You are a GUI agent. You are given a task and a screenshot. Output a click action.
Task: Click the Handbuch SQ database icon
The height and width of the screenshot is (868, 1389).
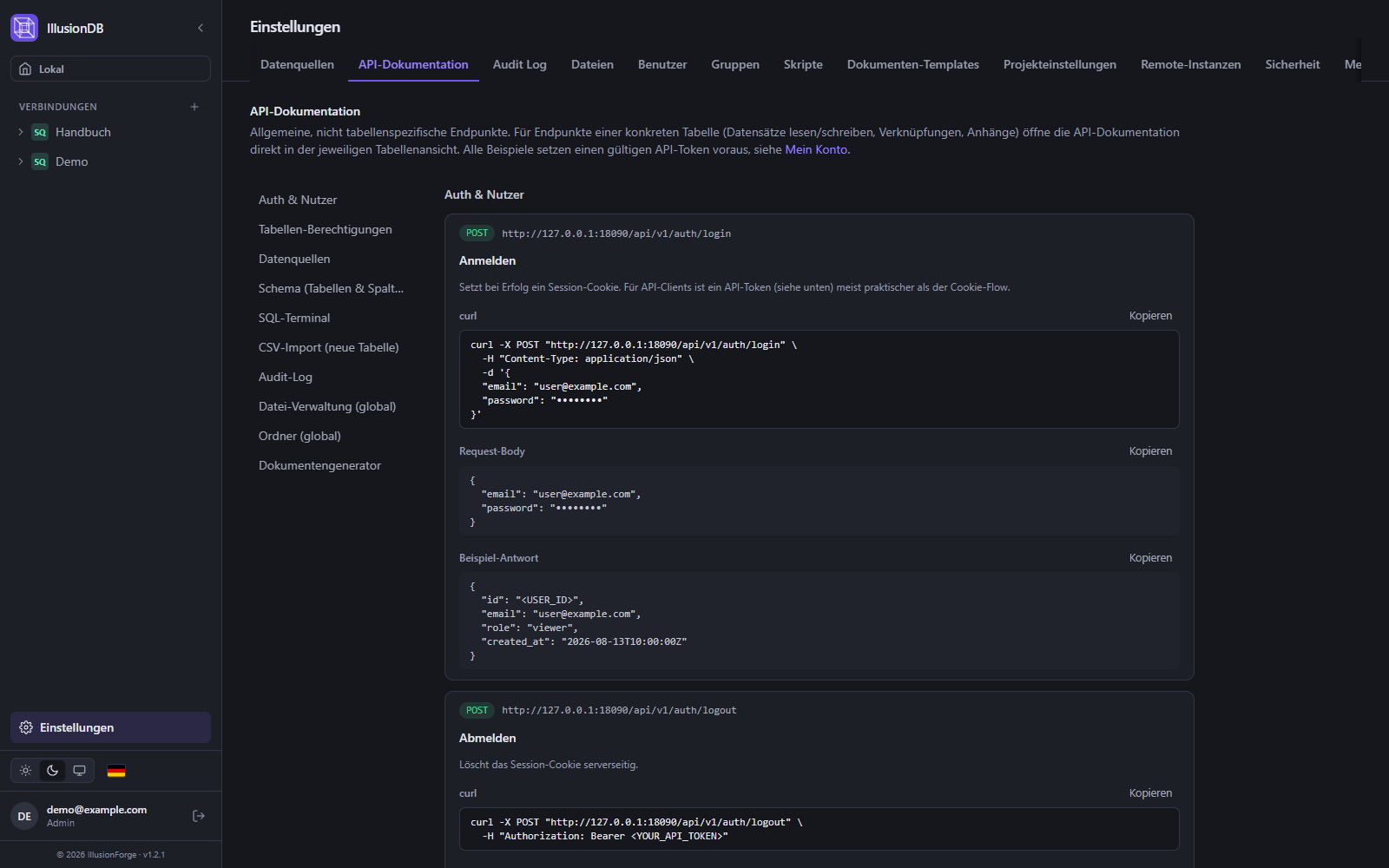pos(40,132)
